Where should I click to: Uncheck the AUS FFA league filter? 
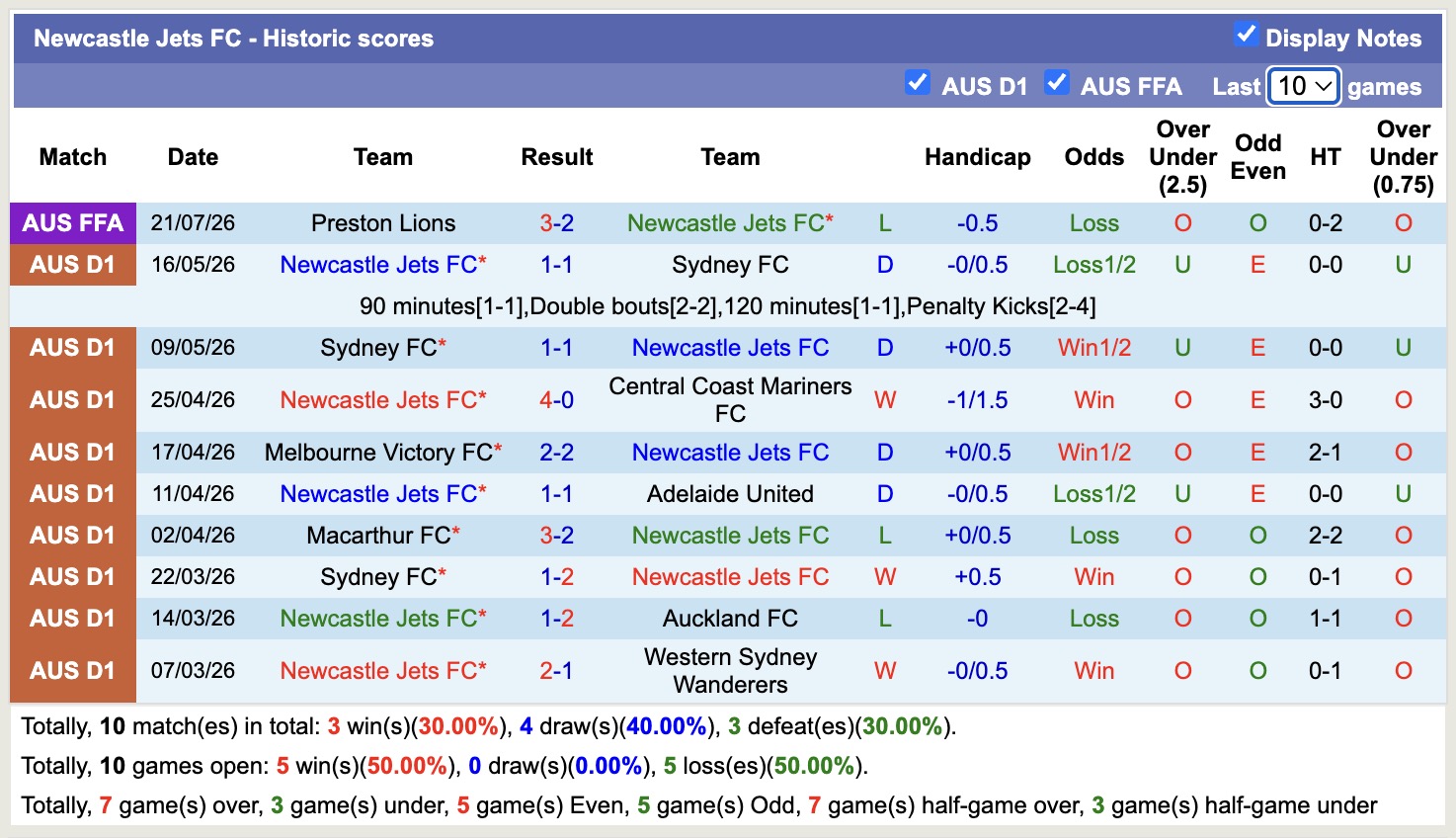[1056, 82]
